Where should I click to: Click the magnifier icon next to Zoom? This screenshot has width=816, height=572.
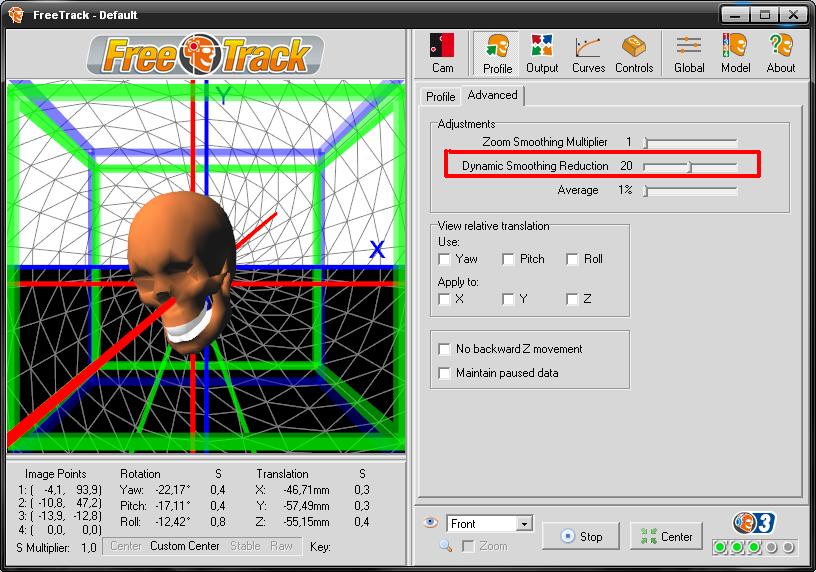(x=445, y=545)
